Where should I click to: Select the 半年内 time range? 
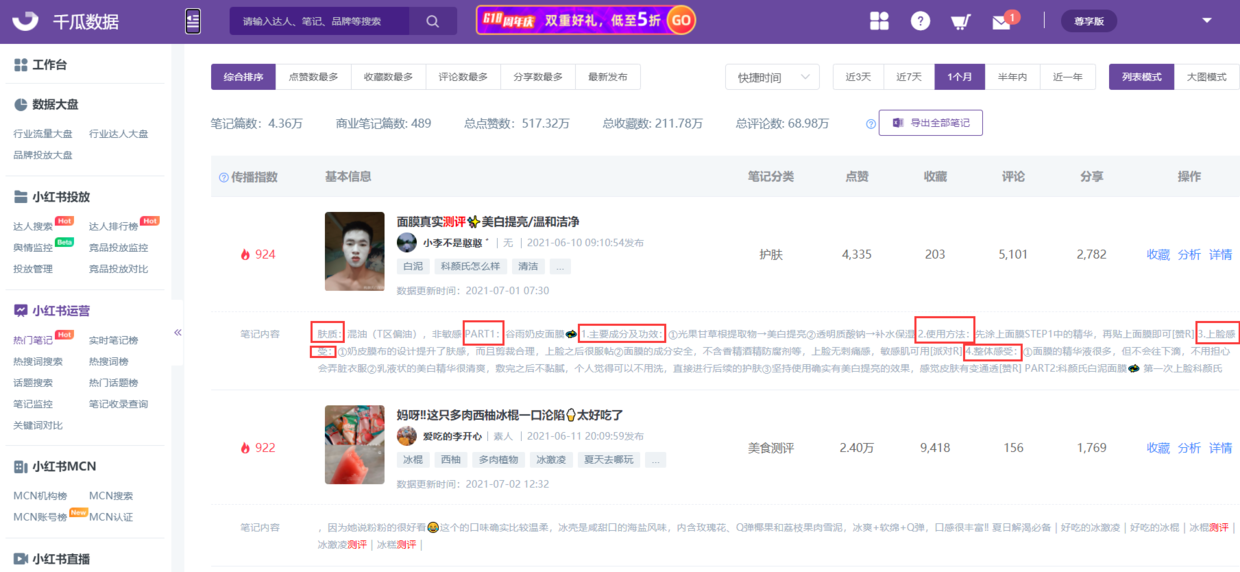pos(1012,77)
